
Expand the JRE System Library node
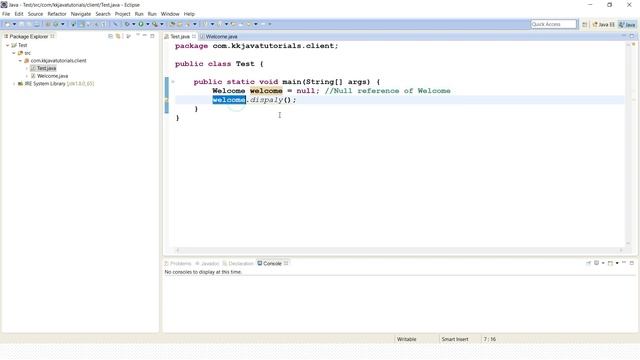pos(14,84)
